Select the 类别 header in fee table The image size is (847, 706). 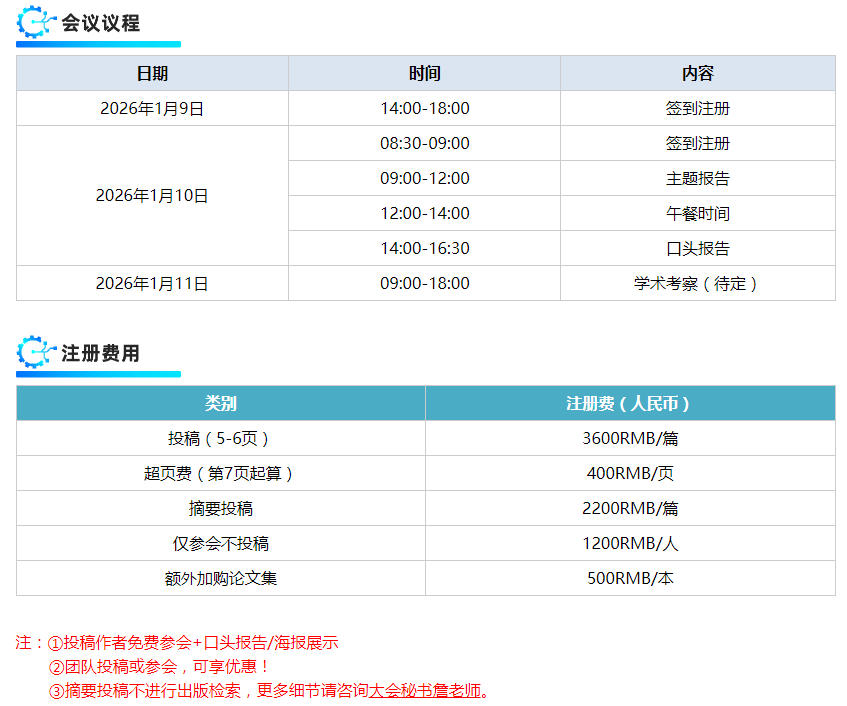(220, 403)
